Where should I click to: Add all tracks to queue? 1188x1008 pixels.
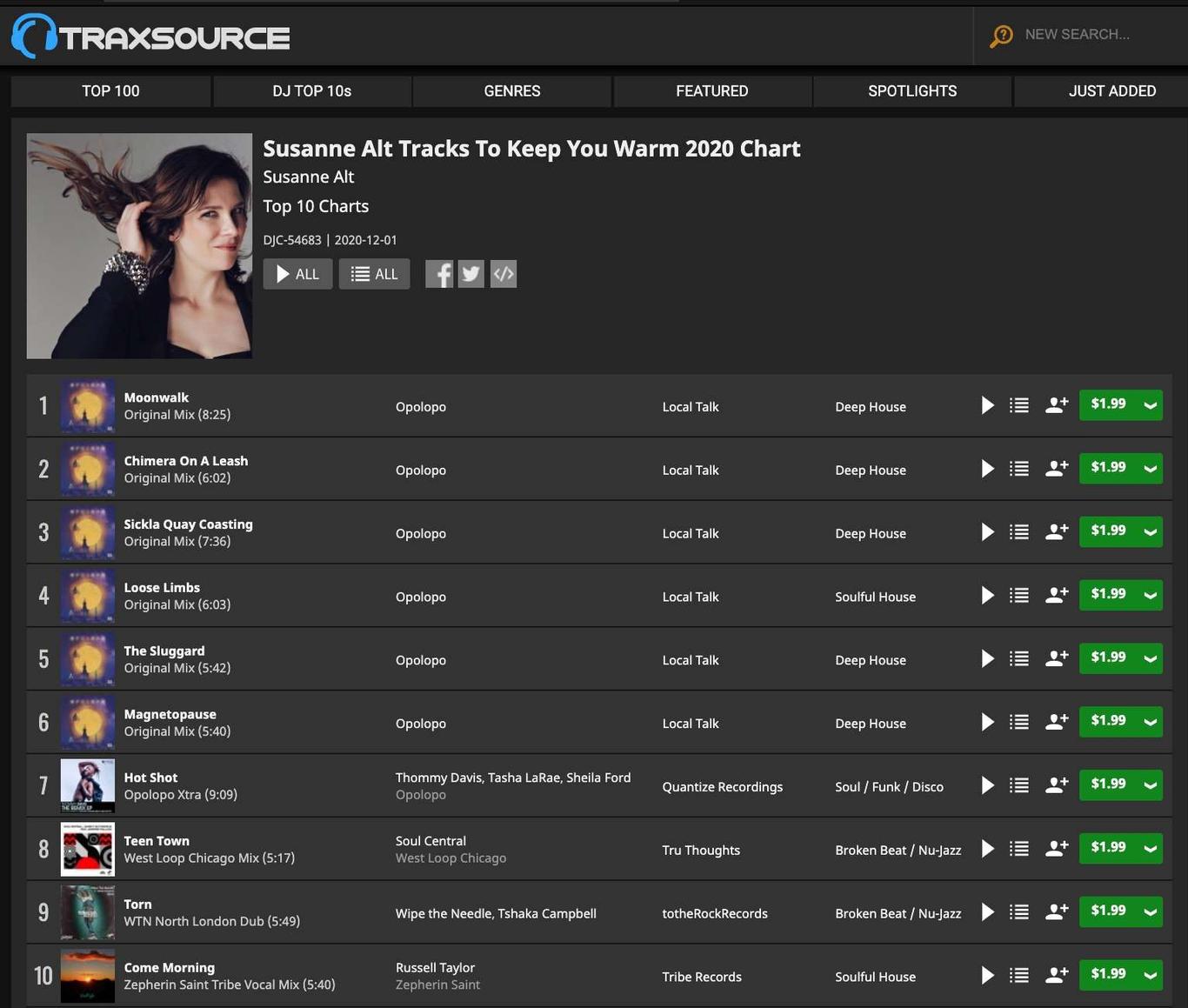(x=374, y=274)
